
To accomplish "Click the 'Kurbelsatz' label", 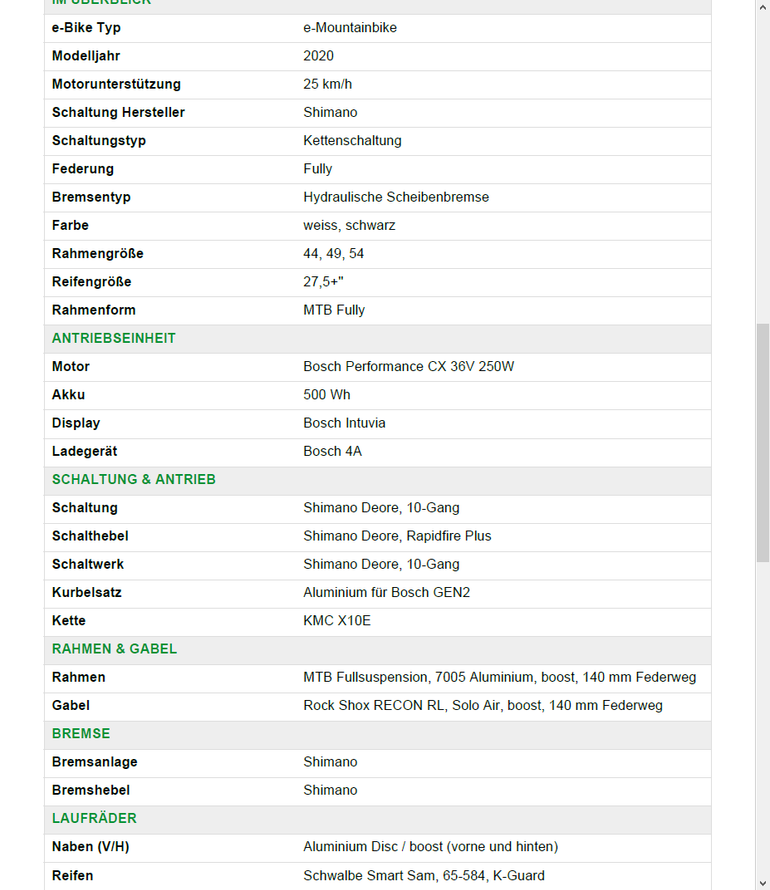I will (87, 593).
